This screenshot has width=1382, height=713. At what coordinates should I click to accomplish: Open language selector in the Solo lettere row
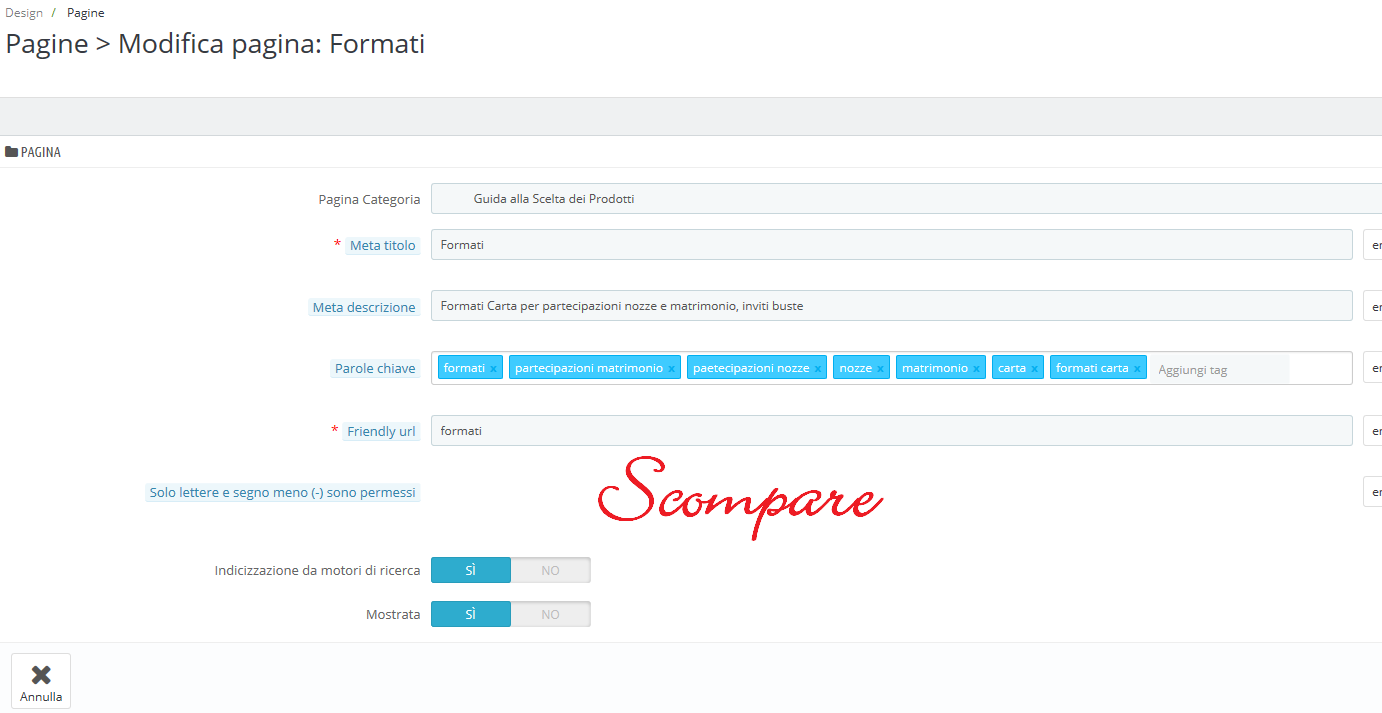(x=1373, y=492)
